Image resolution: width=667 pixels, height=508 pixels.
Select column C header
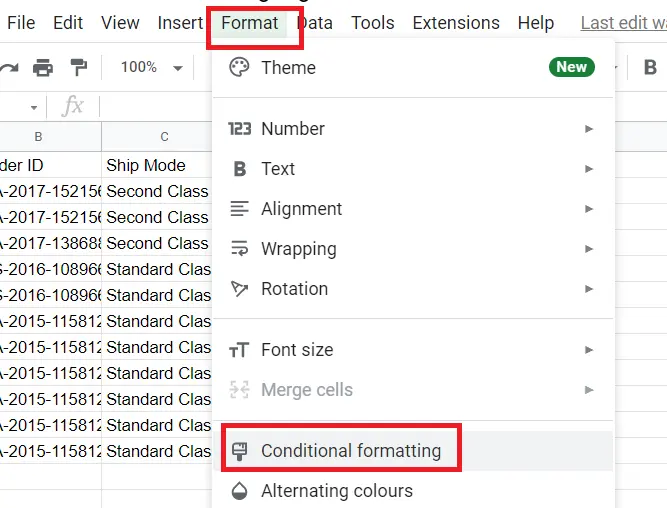point(164,137)
